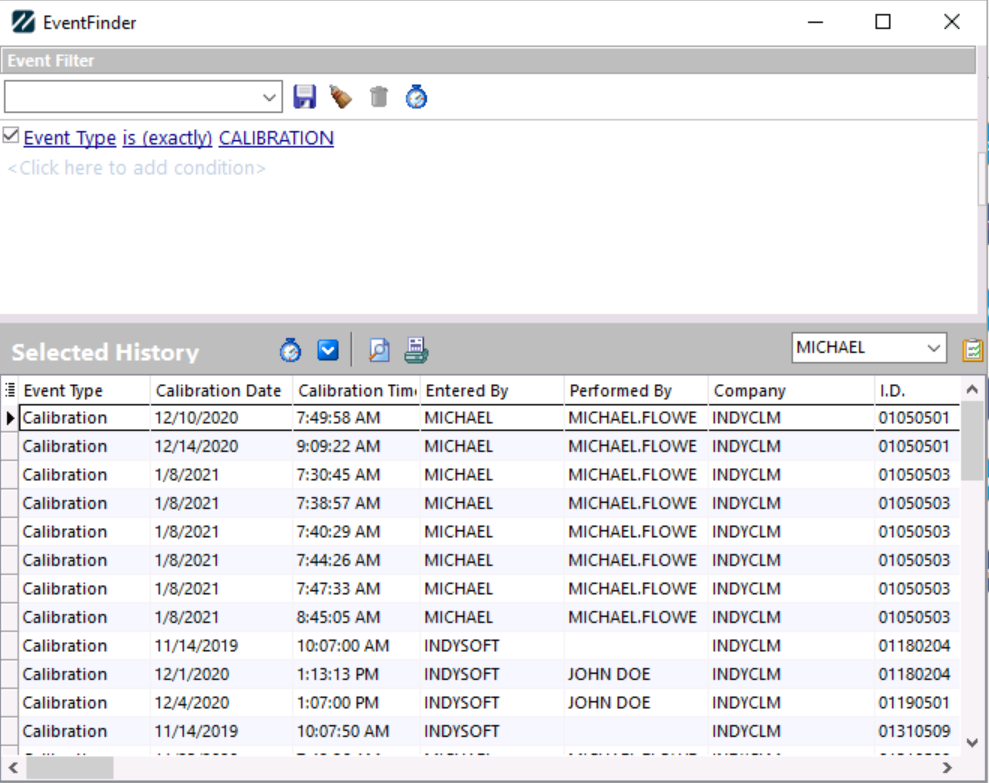Screen dimensions: 989x783
Task: Click the print icon in Selected History
Action: click(x=416, y=350)
